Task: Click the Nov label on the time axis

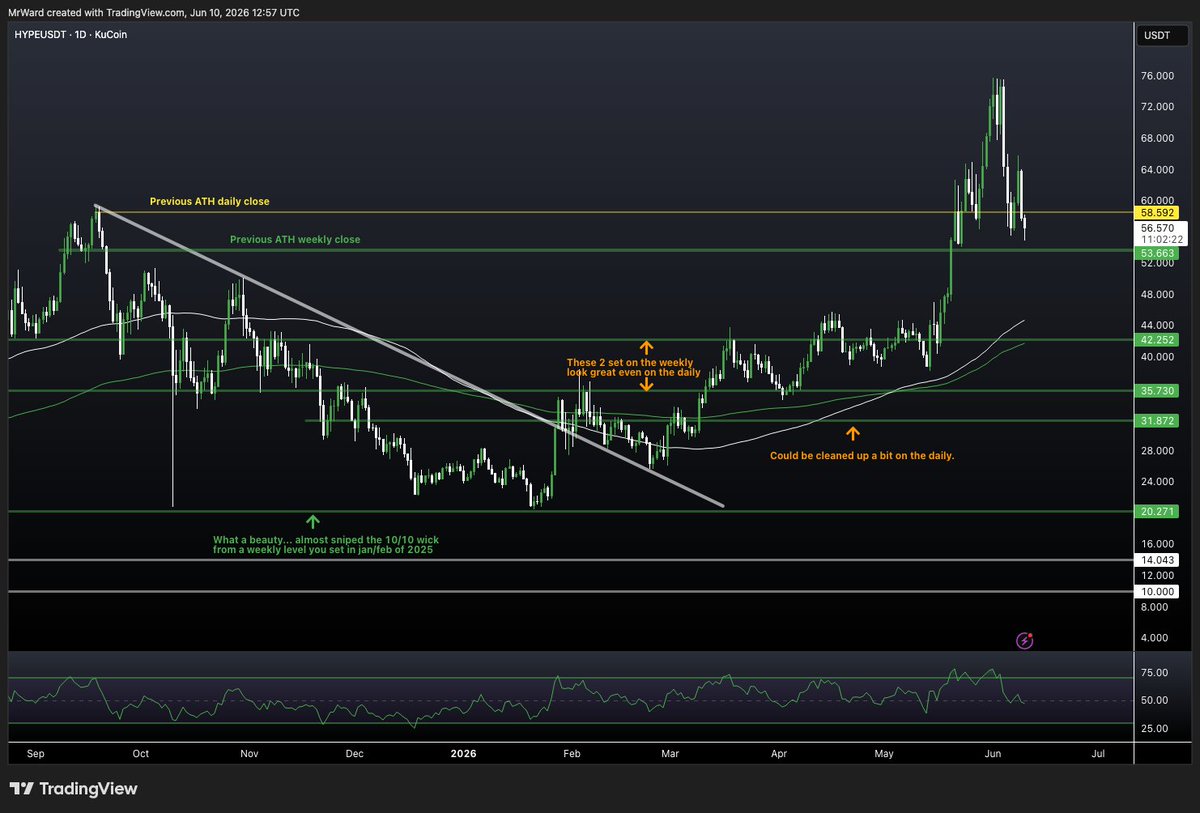Action: pos(250,753)
